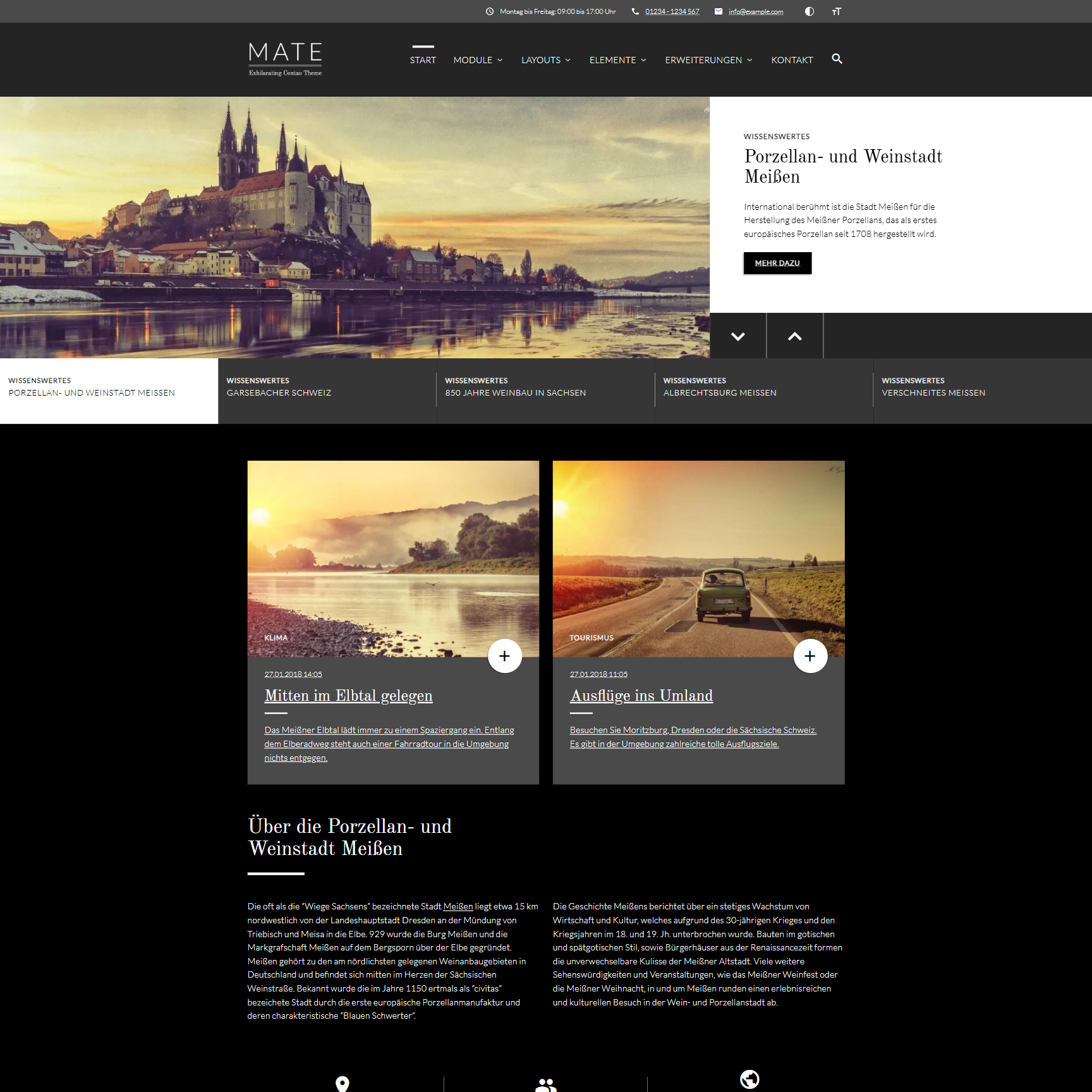Expand the Layouts dropdown menu
The image size is (1092, 1092).
[545, 60]
